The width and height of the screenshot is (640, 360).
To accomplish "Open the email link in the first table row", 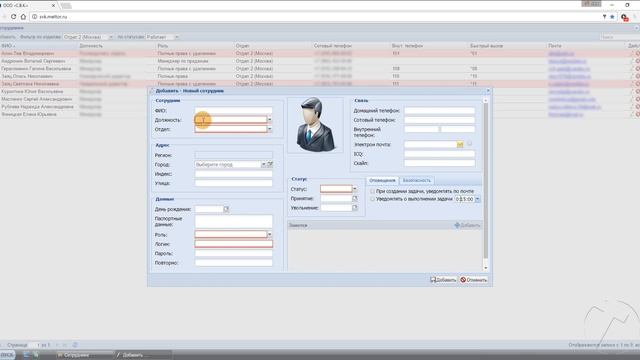I will [561, 53].
